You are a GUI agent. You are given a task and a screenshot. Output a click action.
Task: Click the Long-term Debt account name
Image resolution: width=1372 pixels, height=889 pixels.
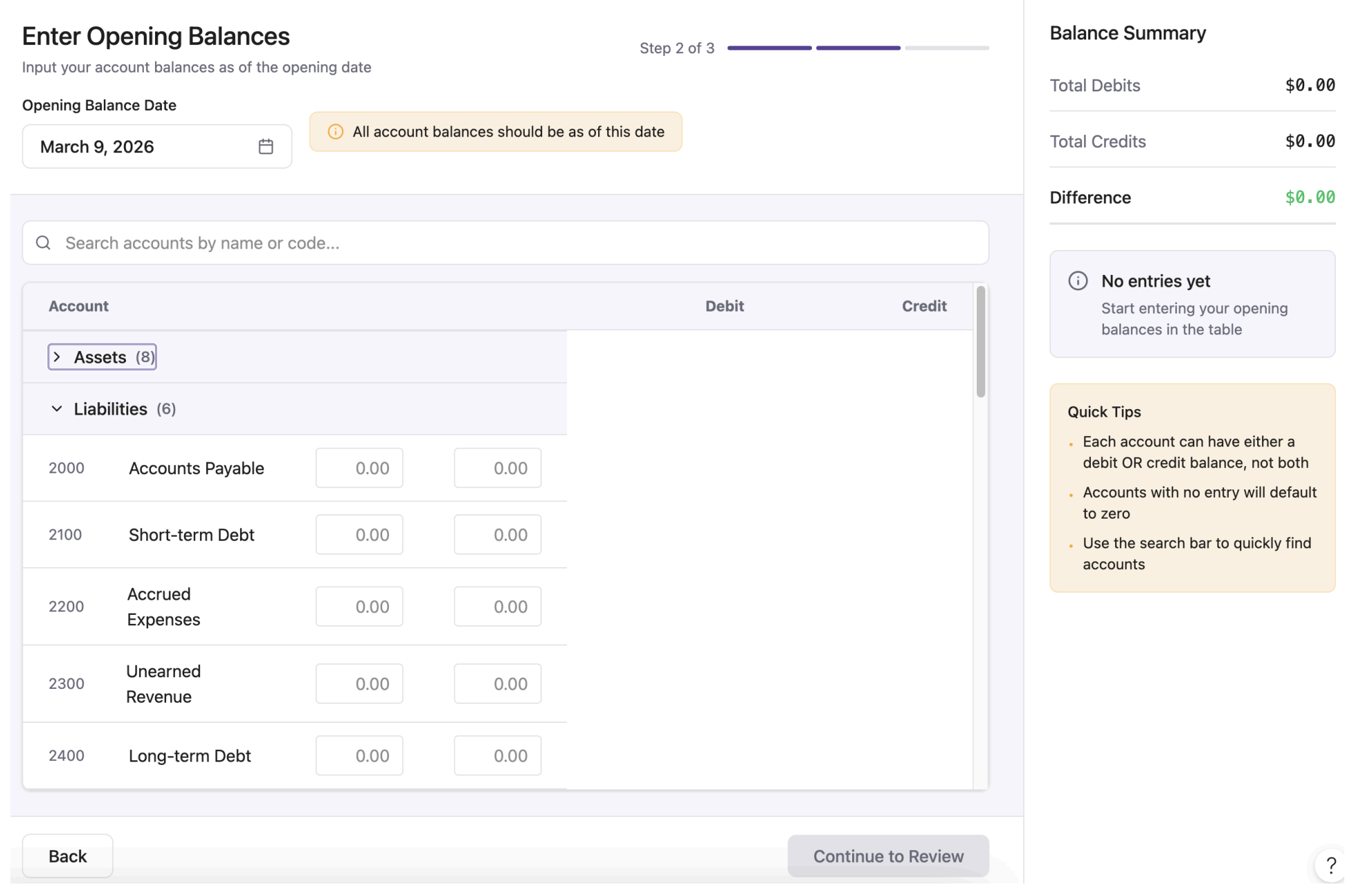pos(190,756)
